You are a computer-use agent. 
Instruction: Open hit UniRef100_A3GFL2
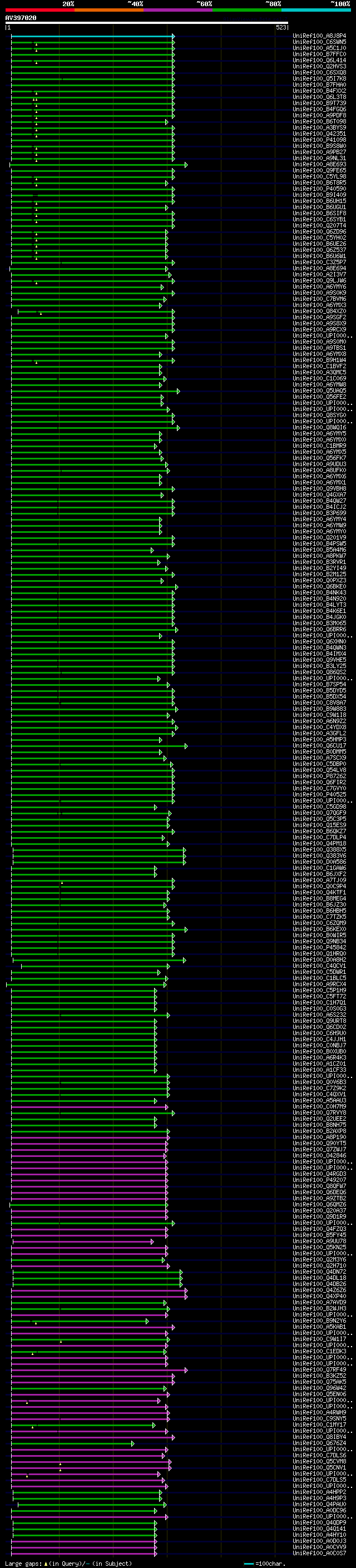pos(319,734)
